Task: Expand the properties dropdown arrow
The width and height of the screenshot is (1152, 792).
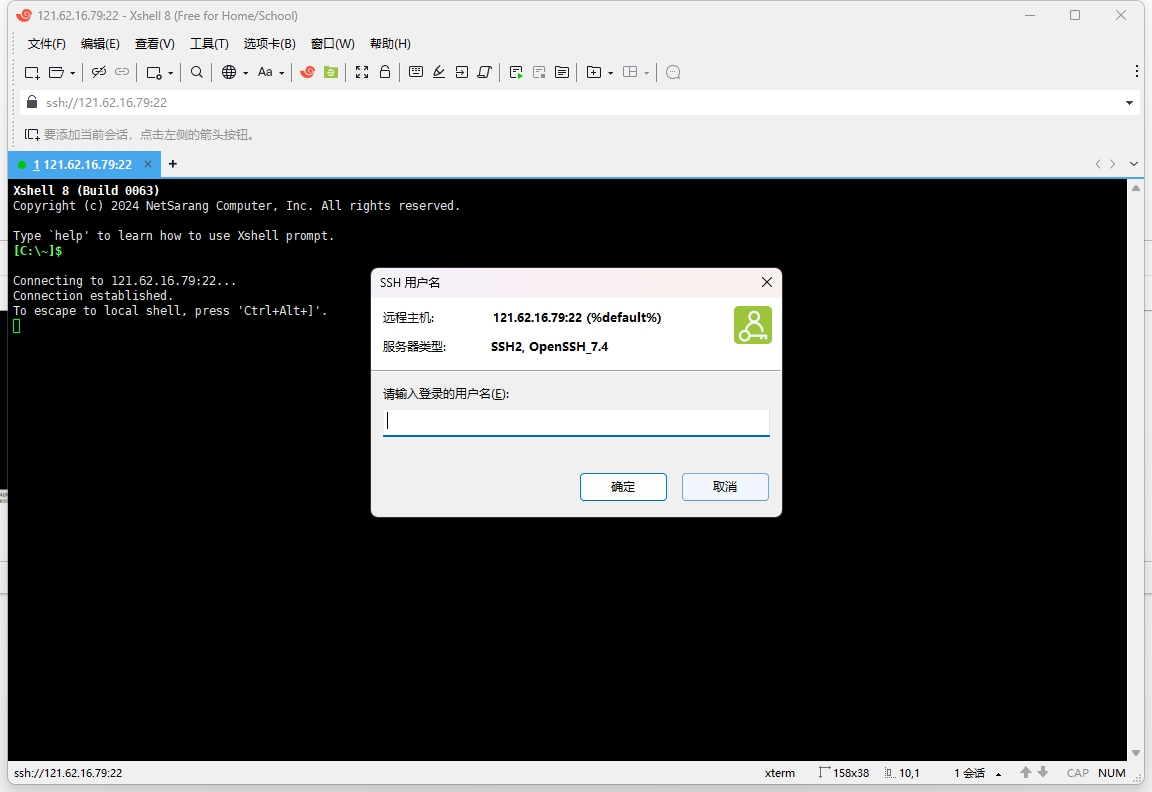Action: 170,73
